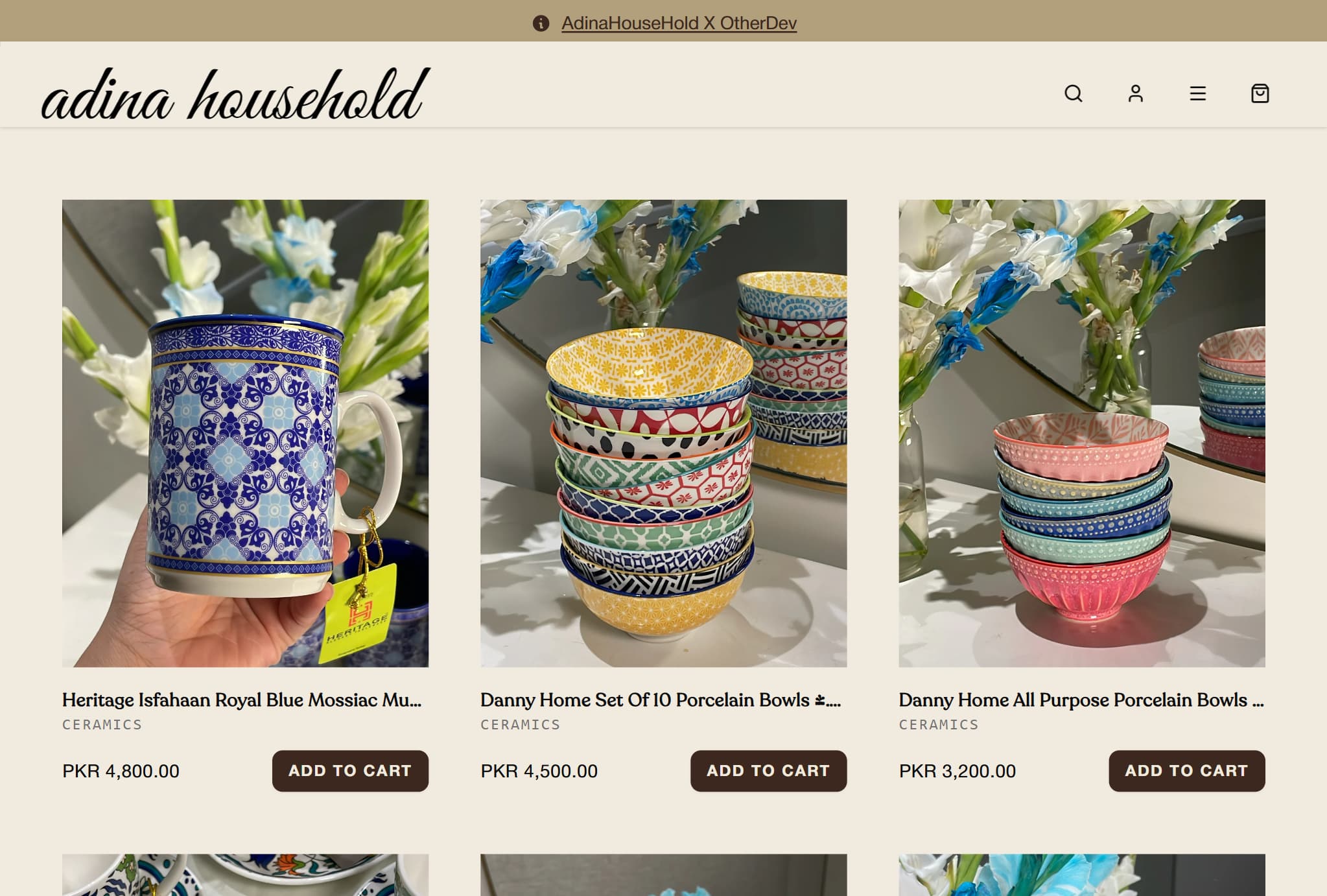Open the search magnifier icon

[x=1073, y=93]
